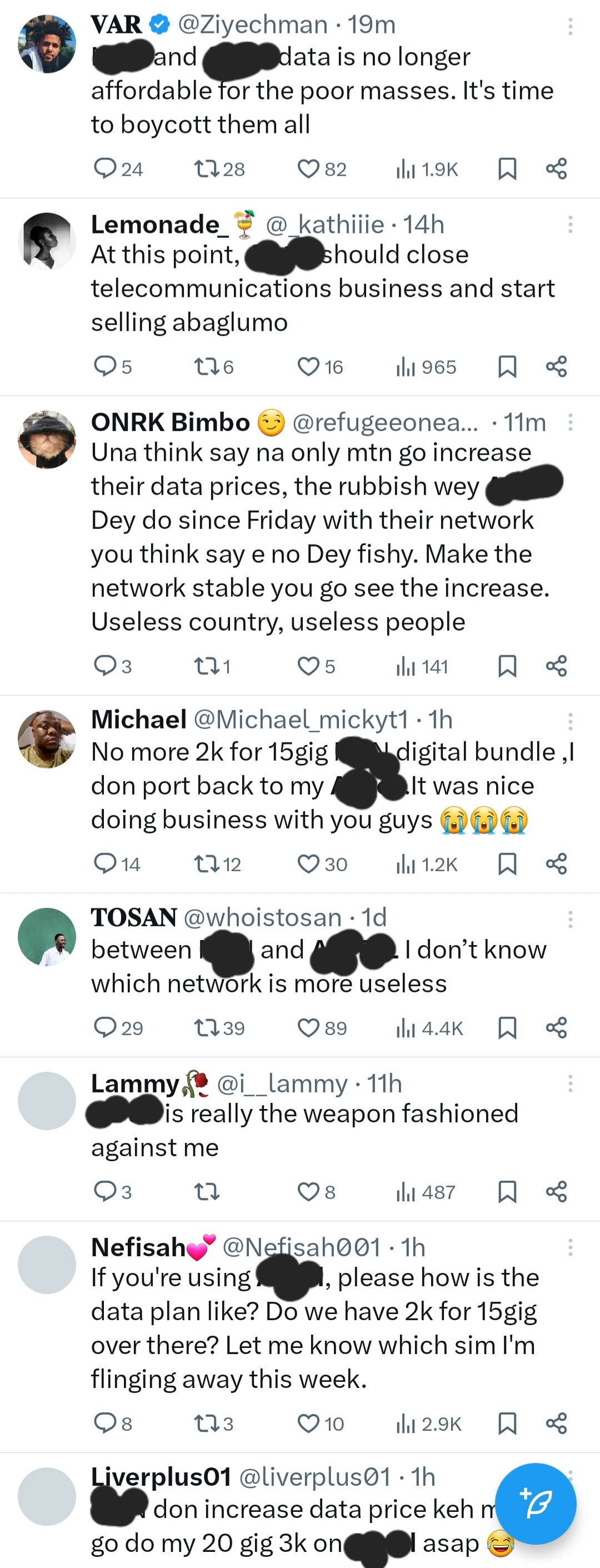This screenshot has width=600, height=1568.
Task: Like Nefisah's data plan question tweet
Action: [x=308, y=1423]
